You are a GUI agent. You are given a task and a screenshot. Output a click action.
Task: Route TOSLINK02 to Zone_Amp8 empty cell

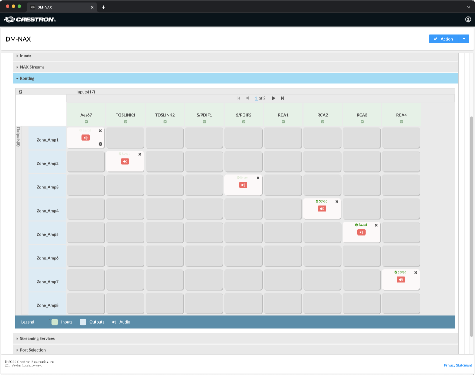[x=165, y=303]
